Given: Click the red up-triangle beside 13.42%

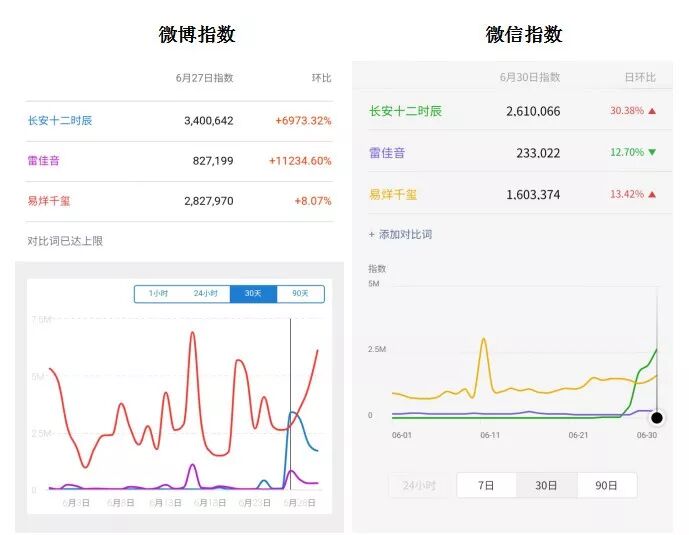Looking at the screenshot, I should coord(652,194).
